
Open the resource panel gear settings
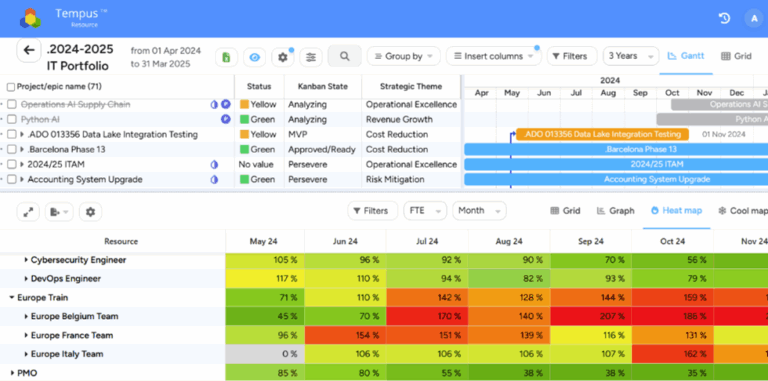[x=91, y=212]
